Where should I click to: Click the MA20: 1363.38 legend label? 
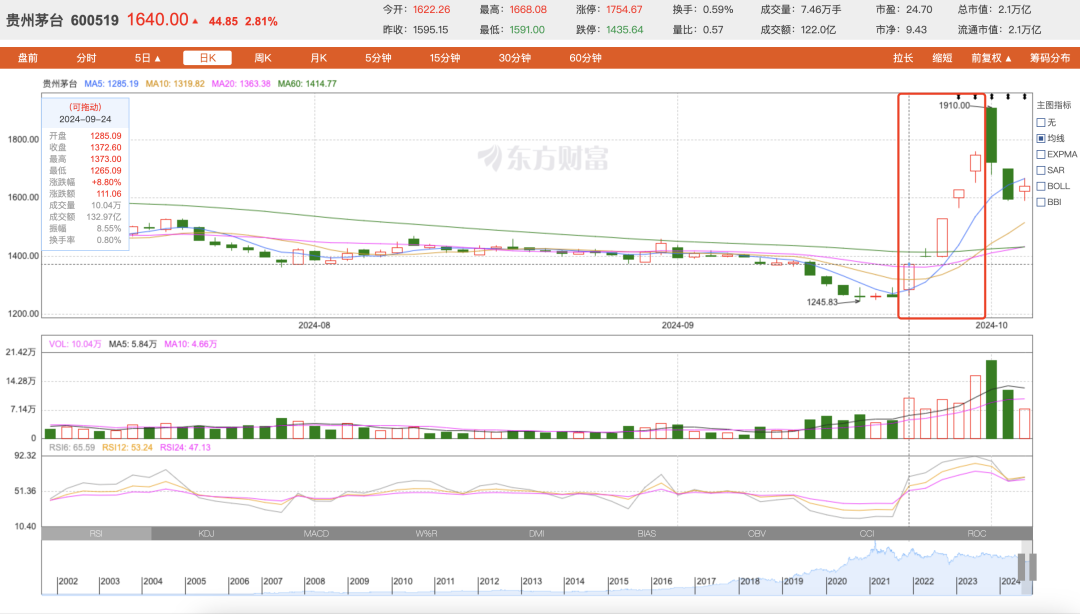pyautogui.click(x=241, y=83)
